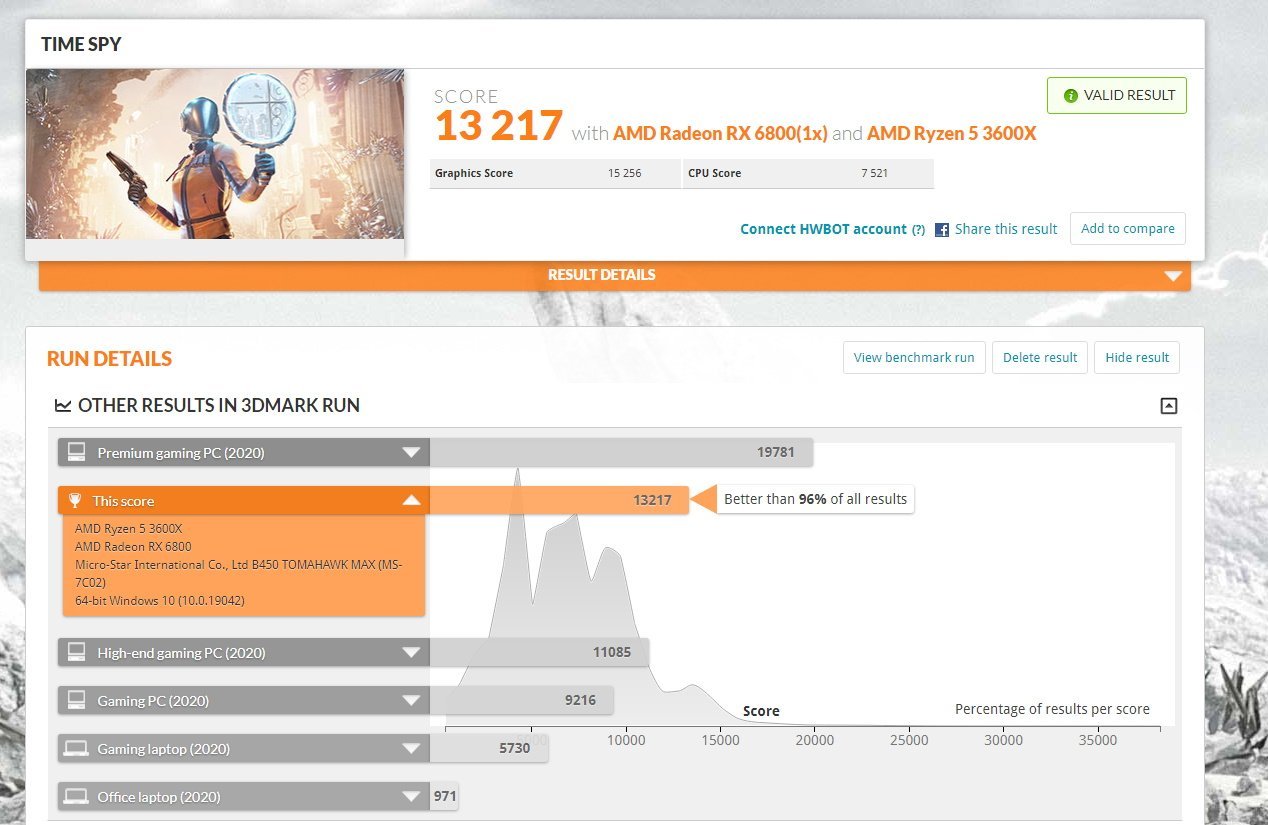Click Connect HWBOT account link
This screenshot has height=825, width=1268.
(x=823, y=229)
